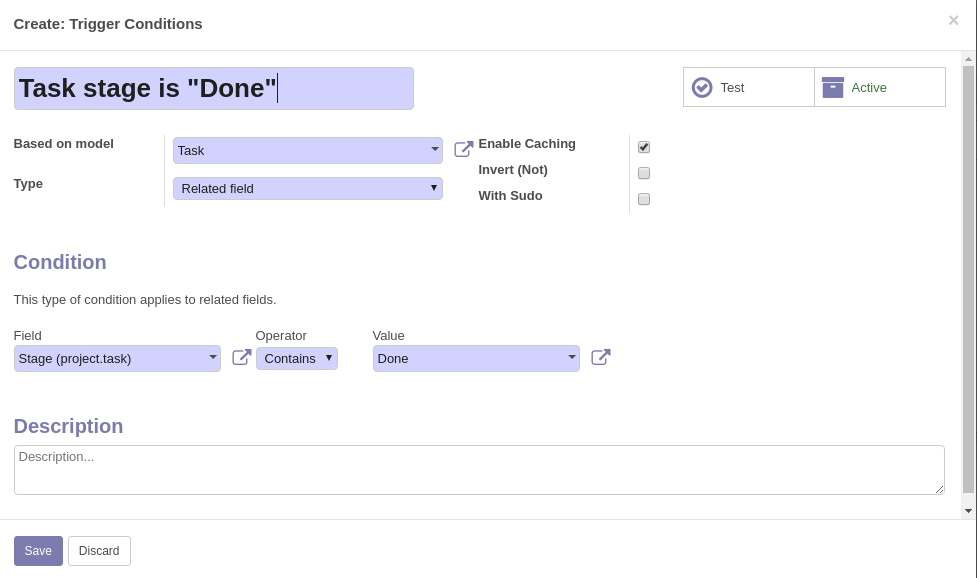The width and height of the screenshot is (977, 578).
Task: Click the Discard button
Action: [99, 551]
